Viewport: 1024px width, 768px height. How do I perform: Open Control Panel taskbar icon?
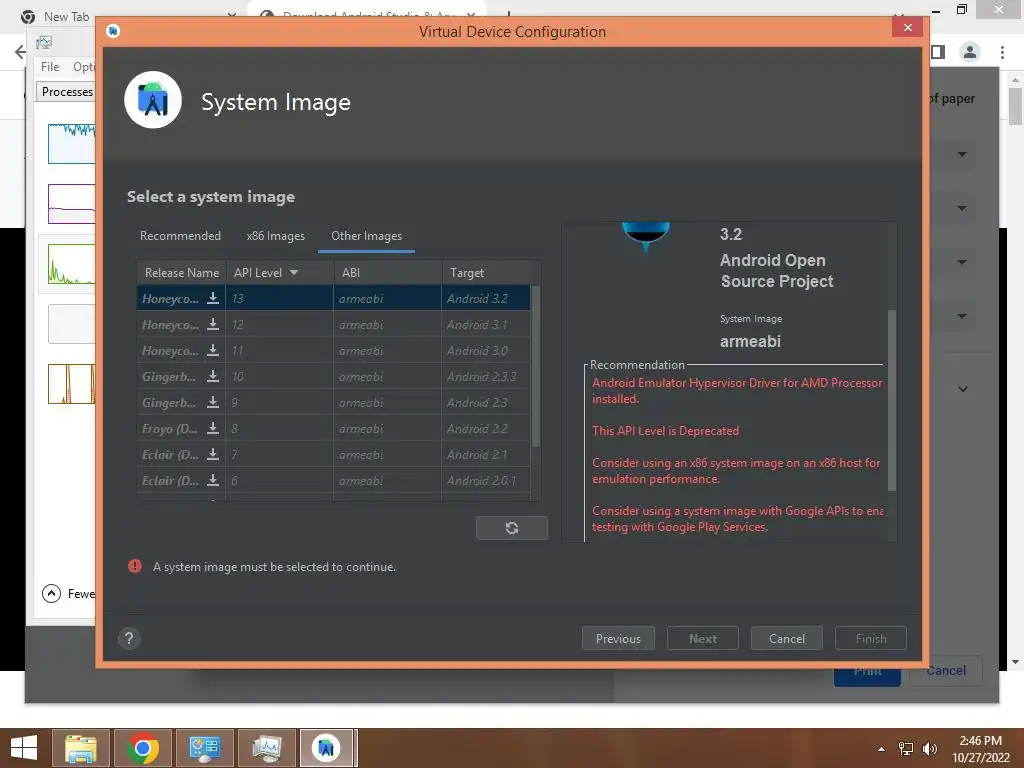(205, 748)
